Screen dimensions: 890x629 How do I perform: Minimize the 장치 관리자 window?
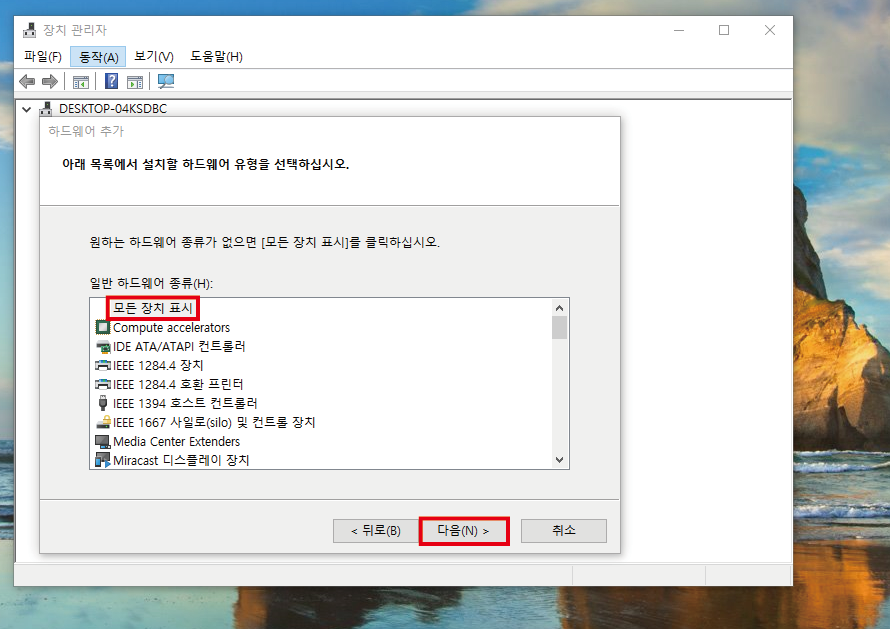679,30
